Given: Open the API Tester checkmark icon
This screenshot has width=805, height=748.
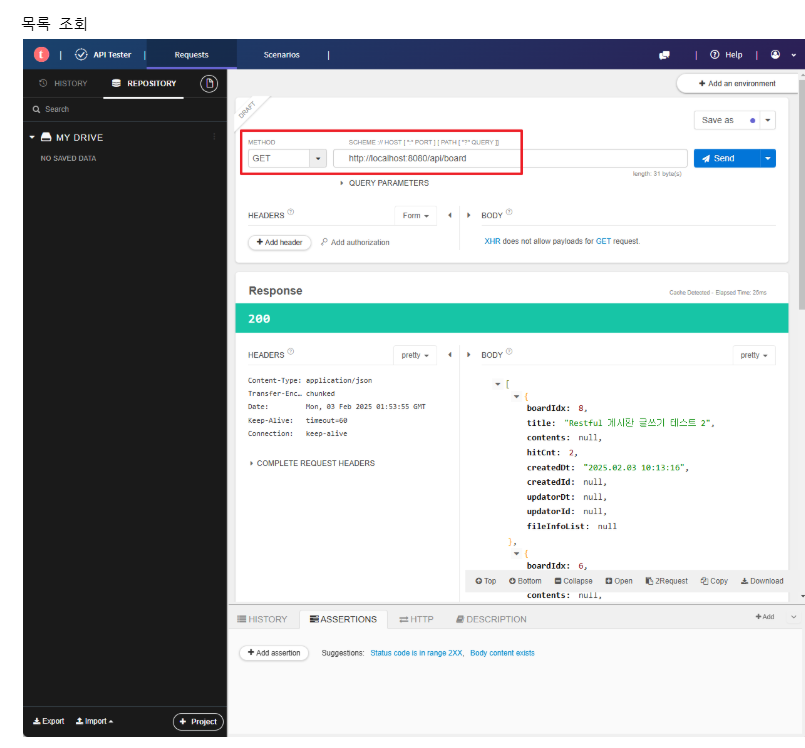Looking at the screenshot, I should pos(81,54).
